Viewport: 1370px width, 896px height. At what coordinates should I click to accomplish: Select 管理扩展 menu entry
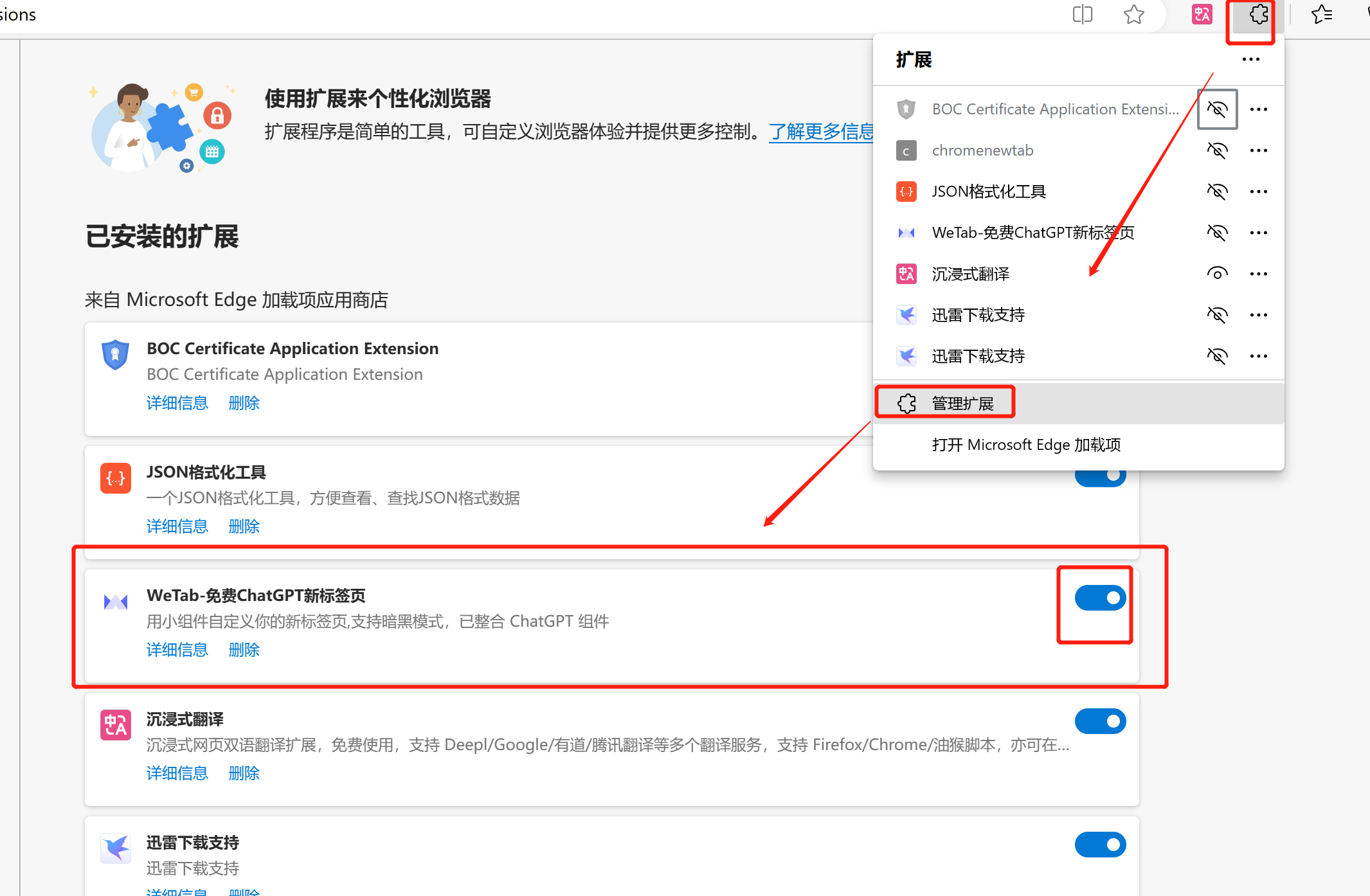pyautogui.click(x=1079, y=404)
